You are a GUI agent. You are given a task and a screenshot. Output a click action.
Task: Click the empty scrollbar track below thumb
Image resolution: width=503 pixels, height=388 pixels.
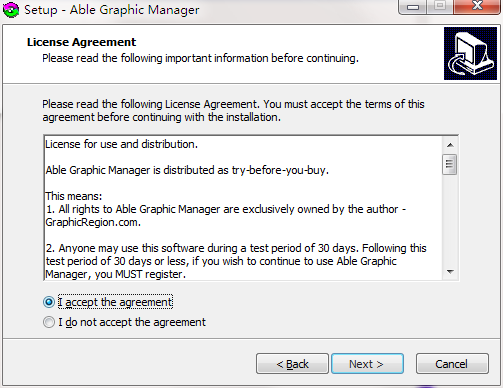tap(450, 219)
